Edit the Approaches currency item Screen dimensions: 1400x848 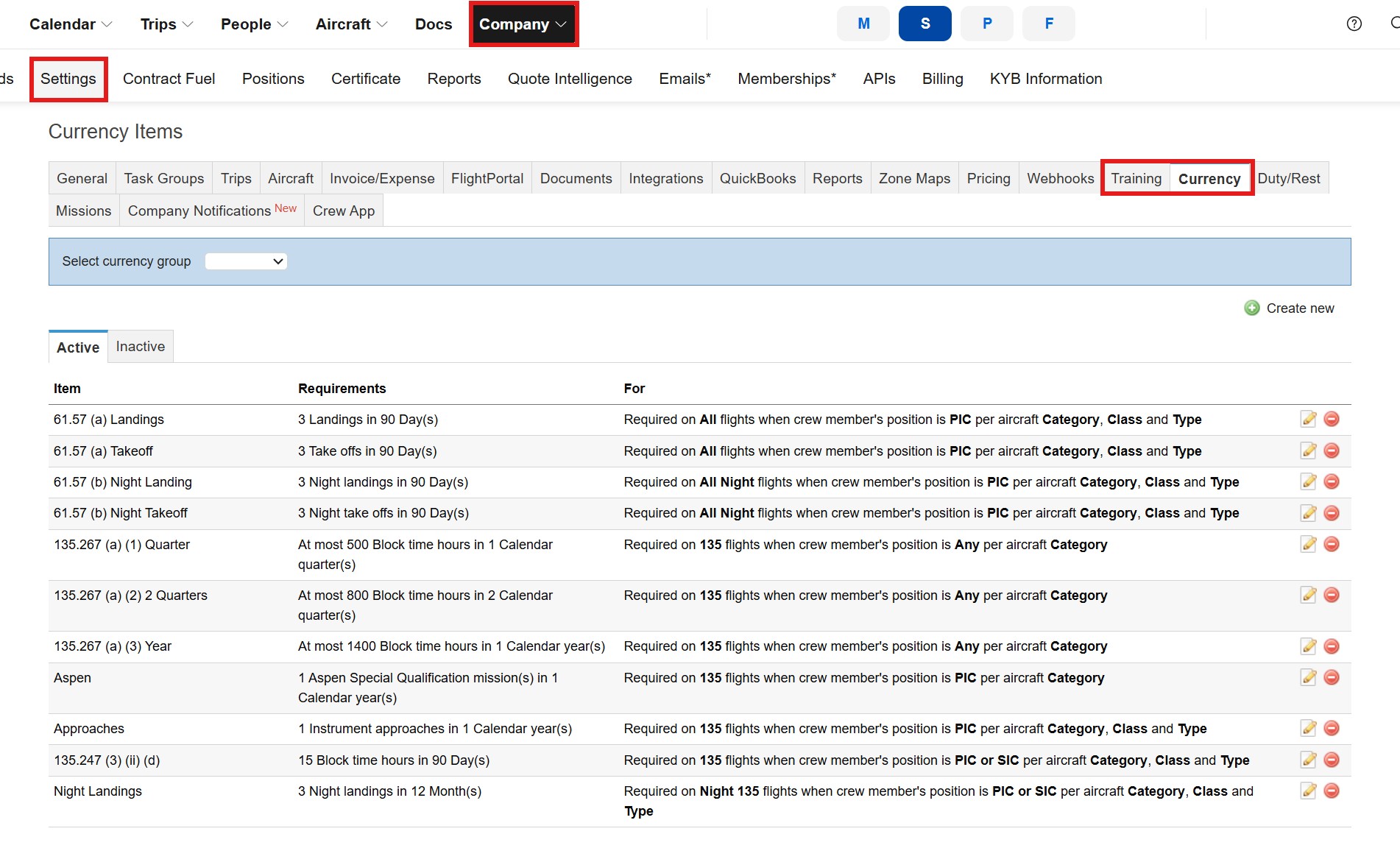click(1308, 728)
